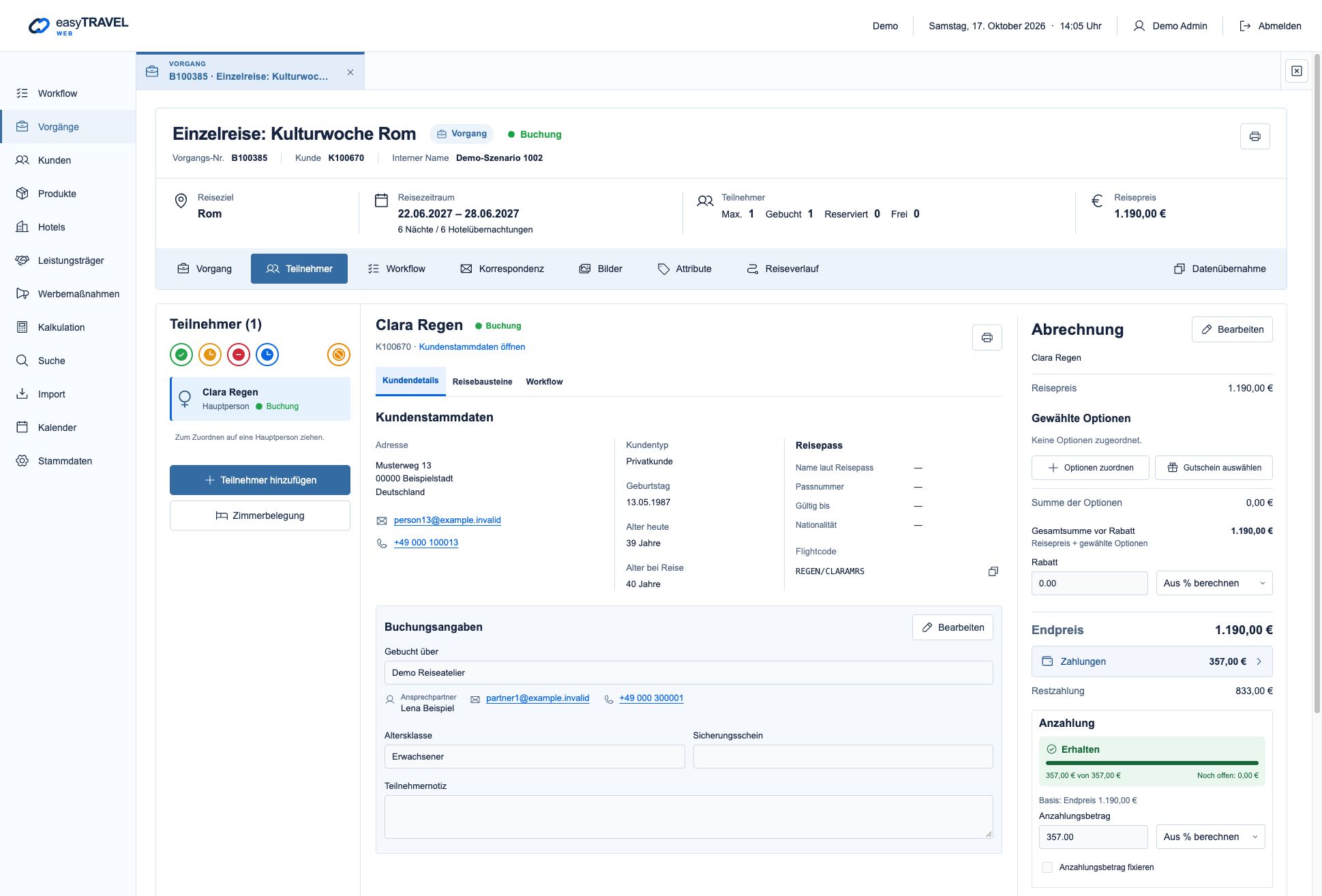Open Anzahlung 'Aus % berechnen' dropdown

tap(1210, 837)
